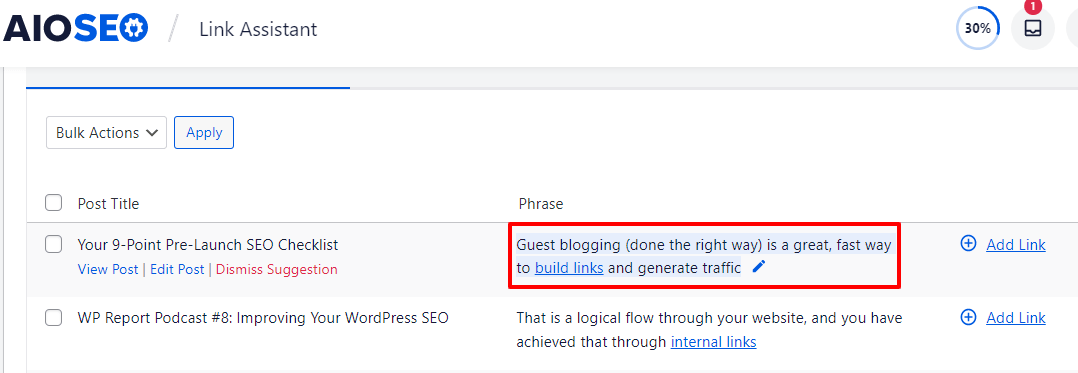1078x373 pixels.
Task: Click the plus icon beside first Add Link
Action: [x=968, y=244]
